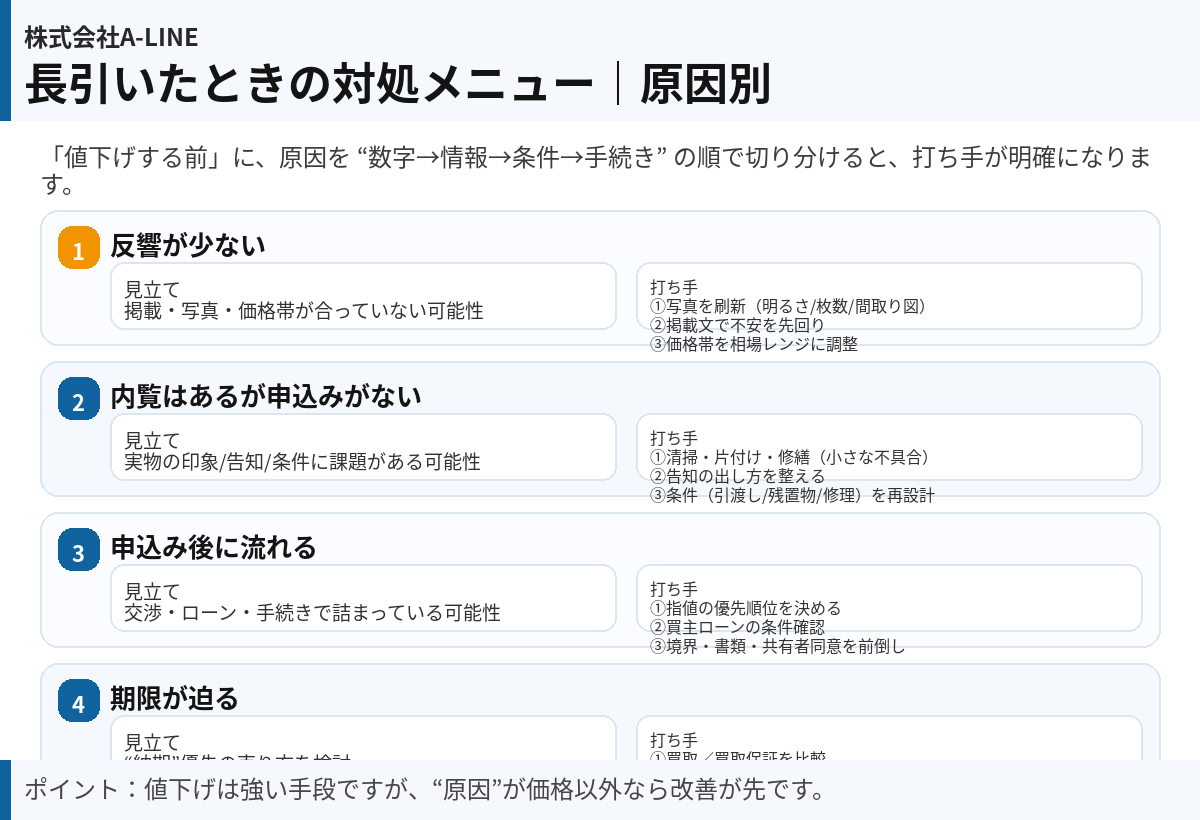1200x820 pixels.
Task: Select the blue number 4 badge
Action: tap(79, 700)
